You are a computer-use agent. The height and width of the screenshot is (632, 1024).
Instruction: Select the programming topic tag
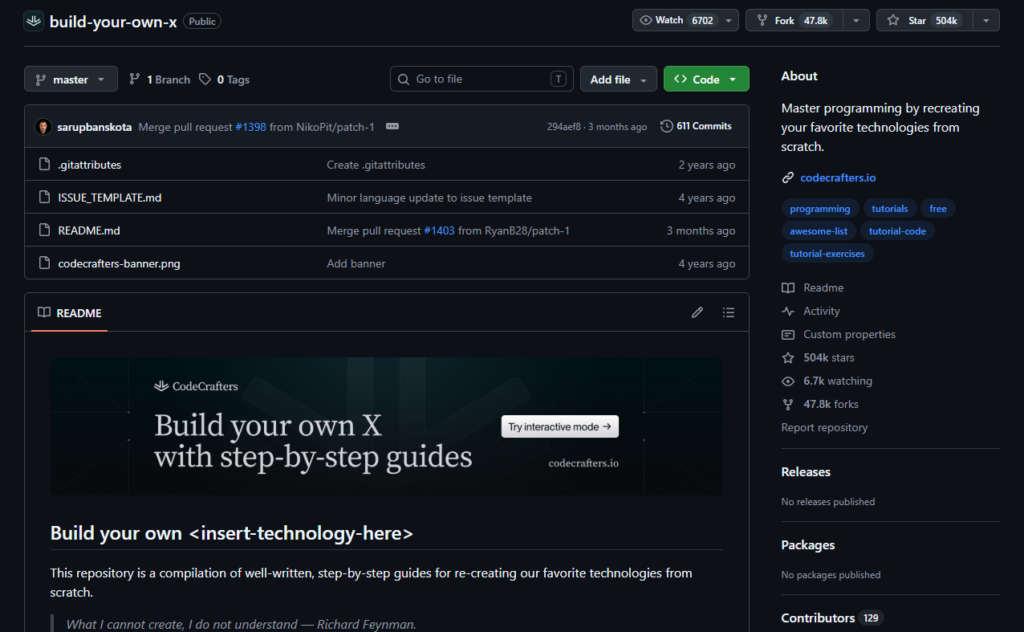[x=820, y=208]
